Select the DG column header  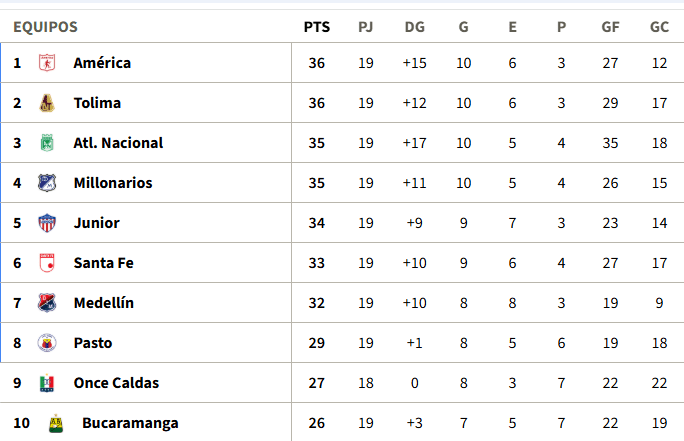pos(414,27)
